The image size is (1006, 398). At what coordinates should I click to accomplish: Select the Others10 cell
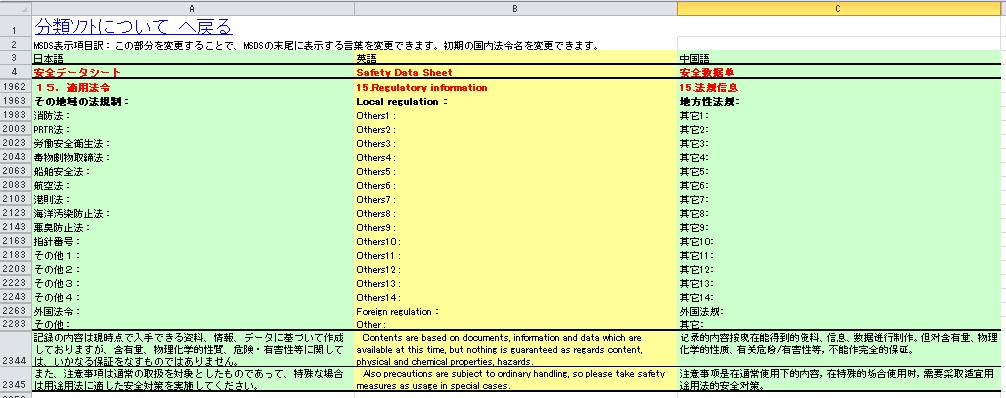tap(515, 241)
